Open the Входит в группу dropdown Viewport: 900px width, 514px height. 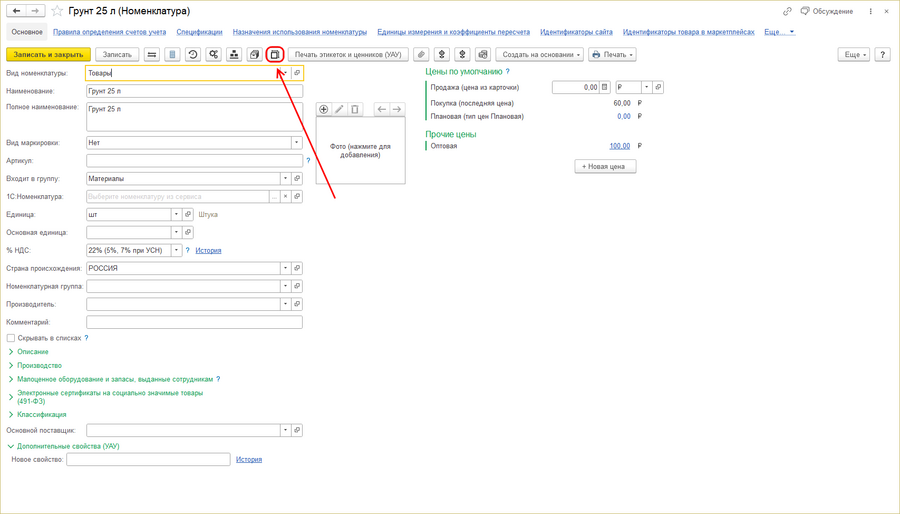point(285,178)
